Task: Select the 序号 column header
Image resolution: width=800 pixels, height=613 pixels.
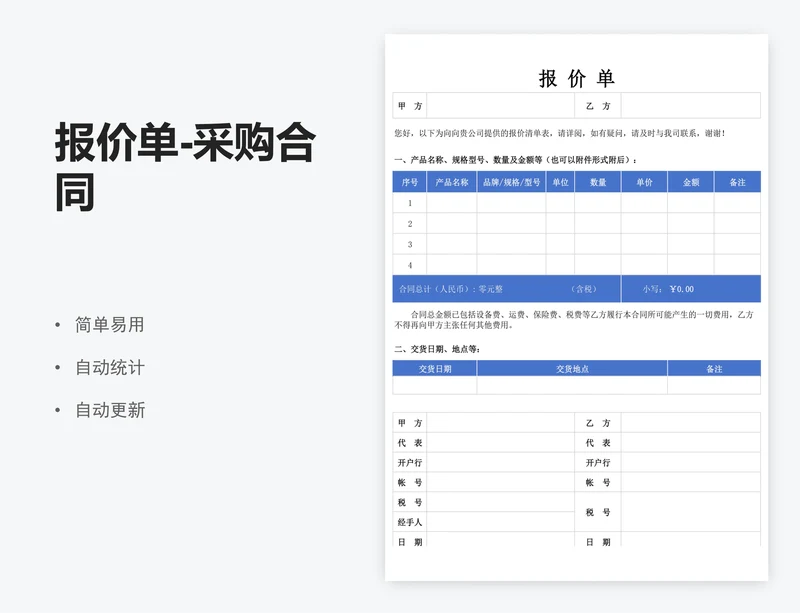Action: pyautogui.click(x=410, y=182)
